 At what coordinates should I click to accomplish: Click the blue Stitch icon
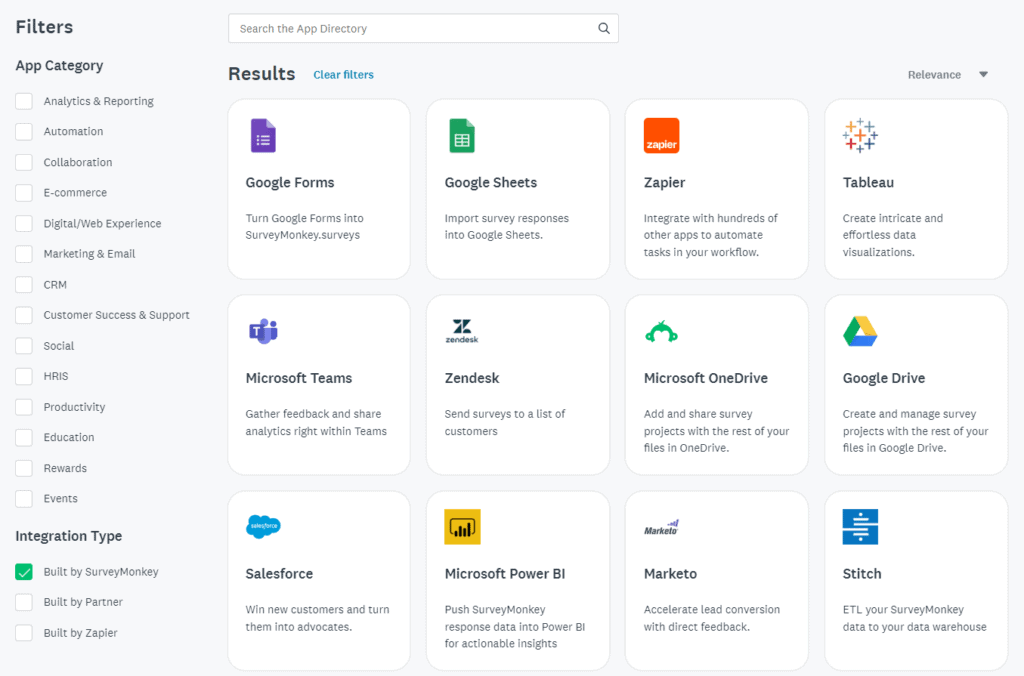tap(860, 526)
